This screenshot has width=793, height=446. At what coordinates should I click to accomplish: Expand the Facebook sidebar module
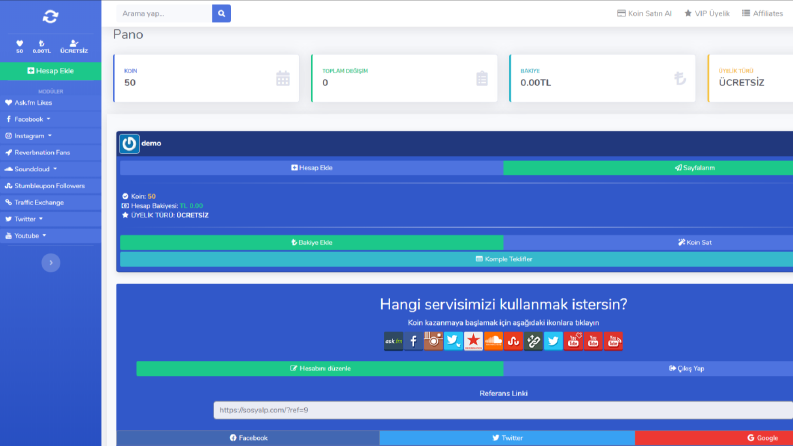click(x=51, y=119)
